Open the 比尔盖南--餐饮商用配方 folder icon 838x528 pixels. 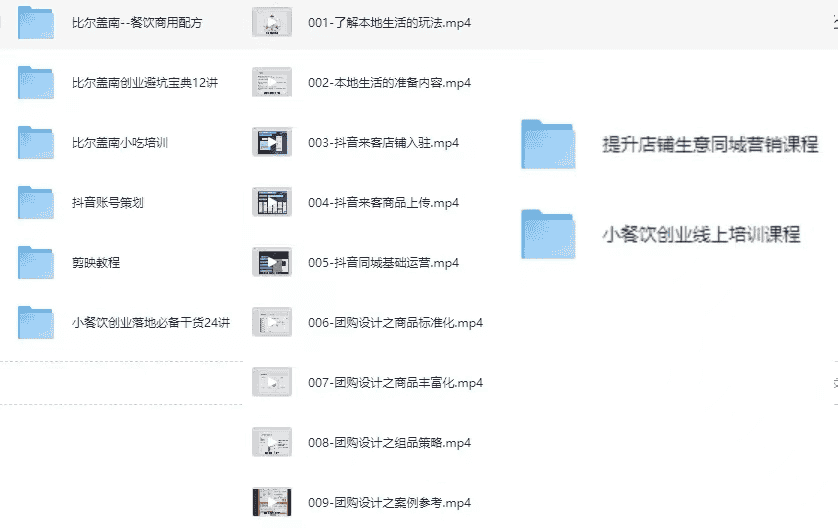click(36, 22)
